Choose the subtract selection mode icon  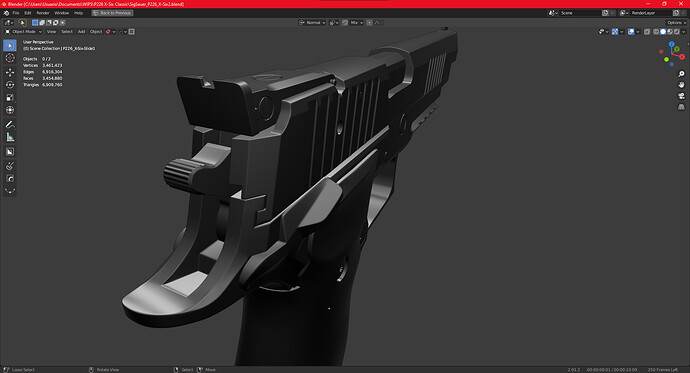49,22
